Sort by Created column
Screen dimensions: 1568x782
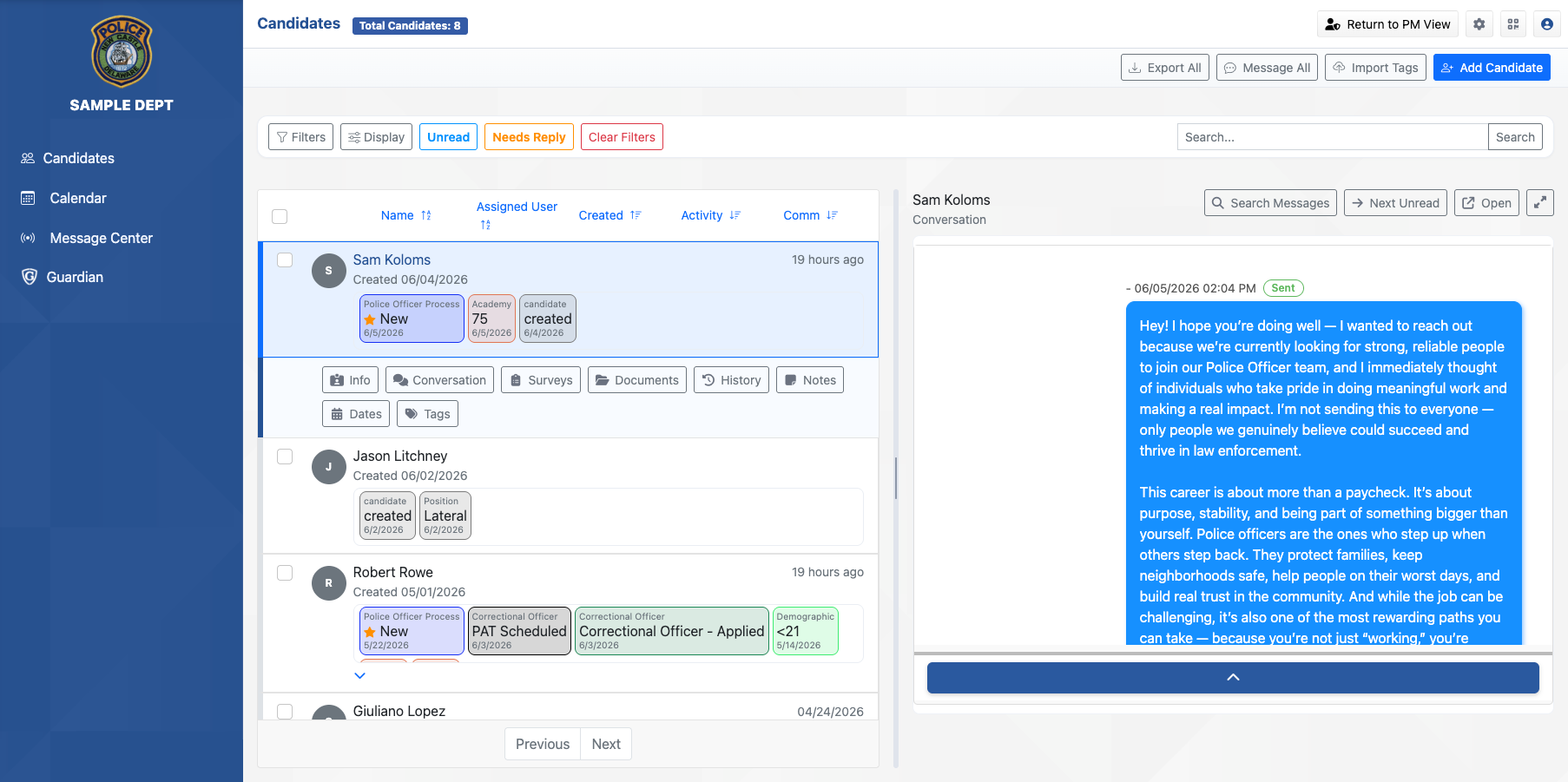click(609, 215)
